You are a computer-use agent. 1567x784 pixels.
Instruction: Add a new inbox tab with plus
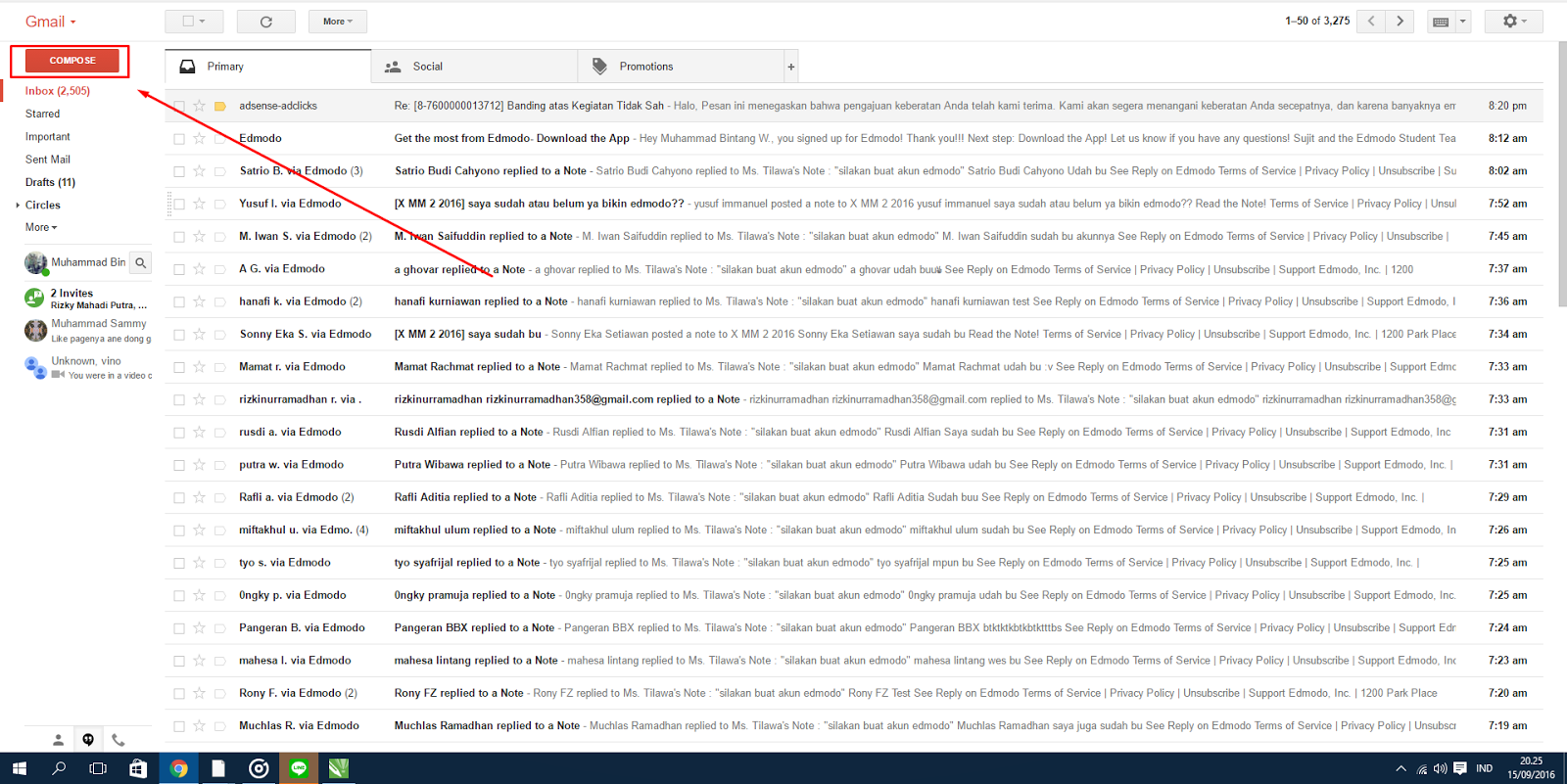point(791,67)
